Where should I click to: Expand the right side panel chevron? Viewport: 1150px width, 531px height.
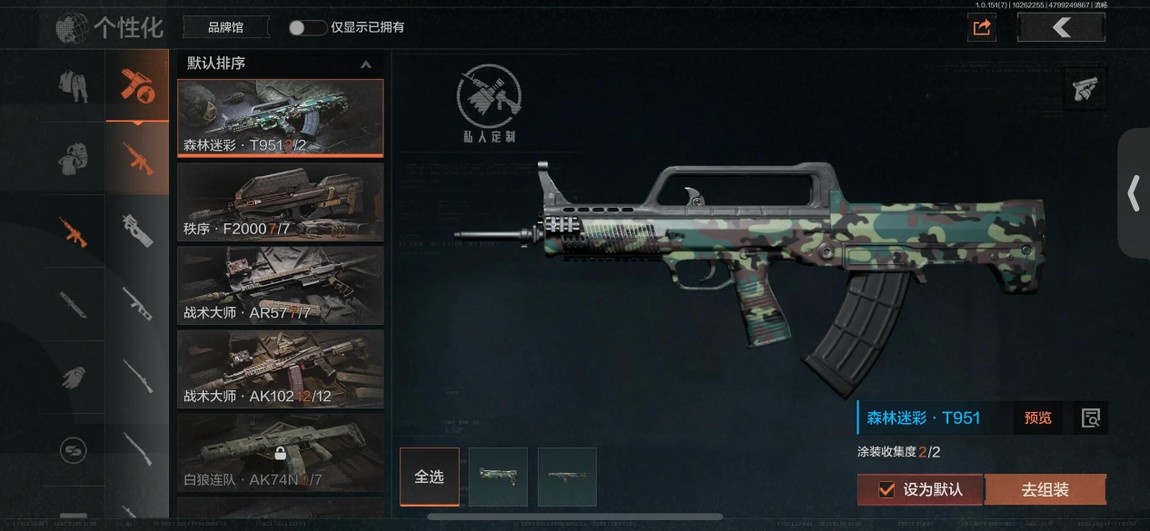coord(1133,194)
